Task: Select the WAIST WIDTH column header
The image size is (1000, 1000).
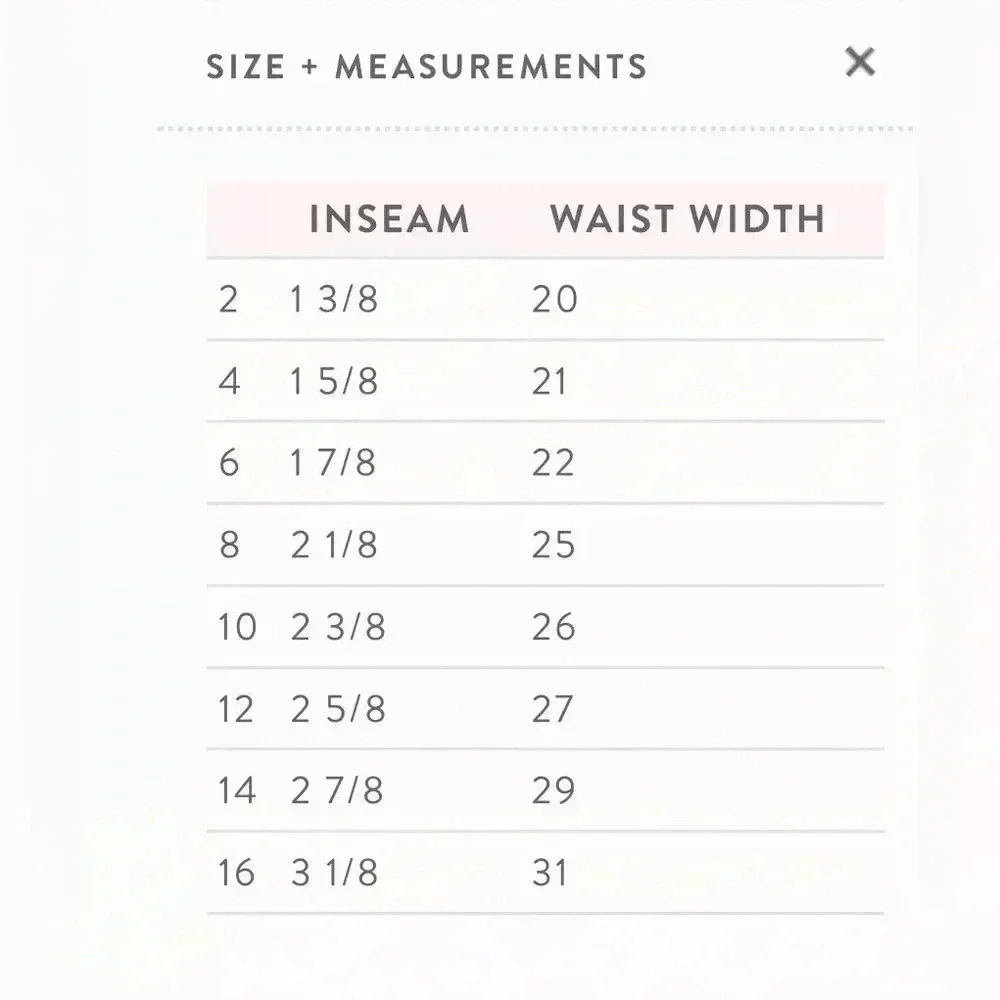Action: tap(688, 219)
